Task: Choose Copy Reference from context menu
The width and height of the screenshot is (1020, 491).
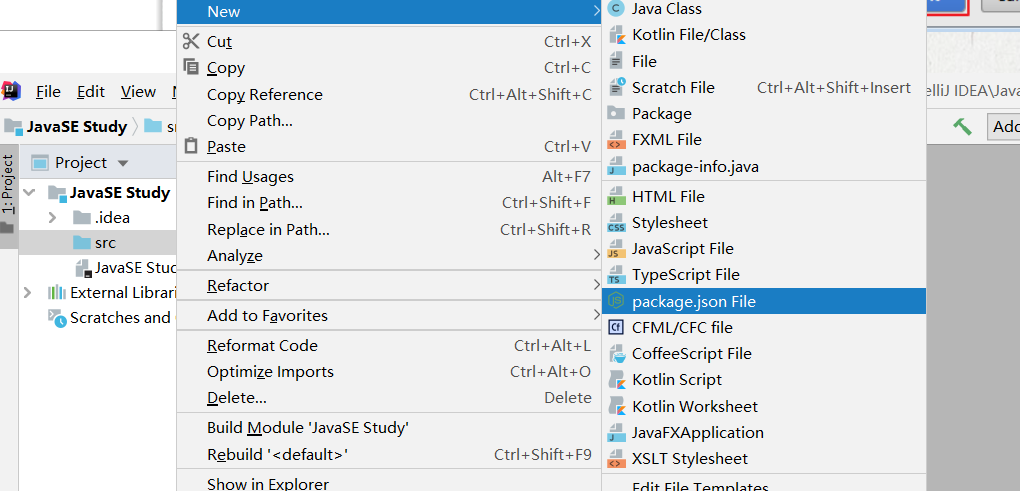Action: click(389, 94)
